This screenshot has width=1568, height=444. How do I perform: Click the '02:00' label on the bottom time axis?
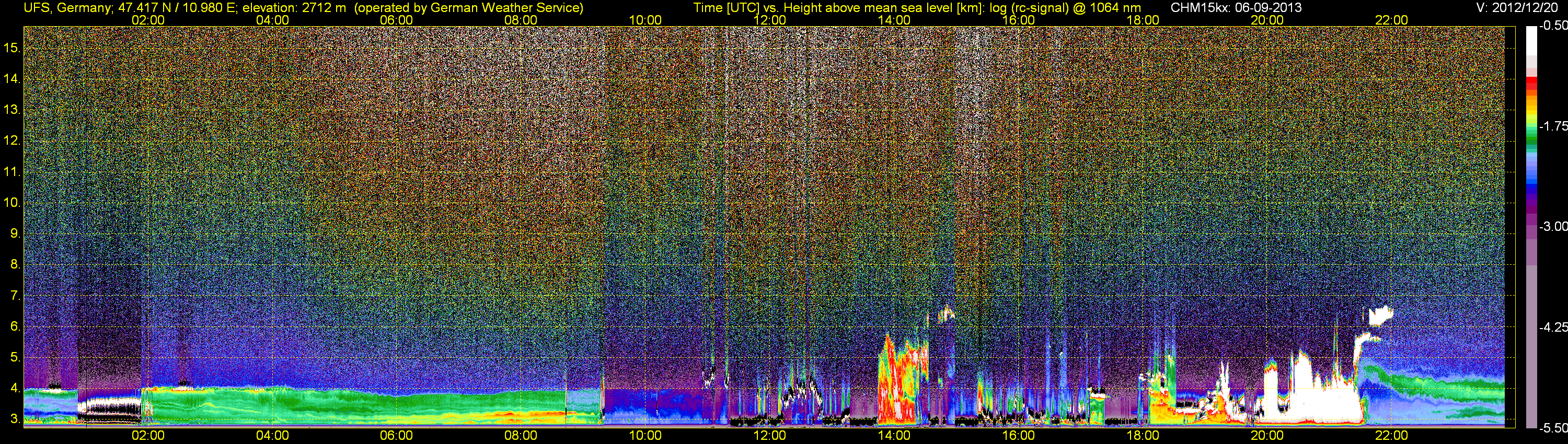[x=148, y=436]
